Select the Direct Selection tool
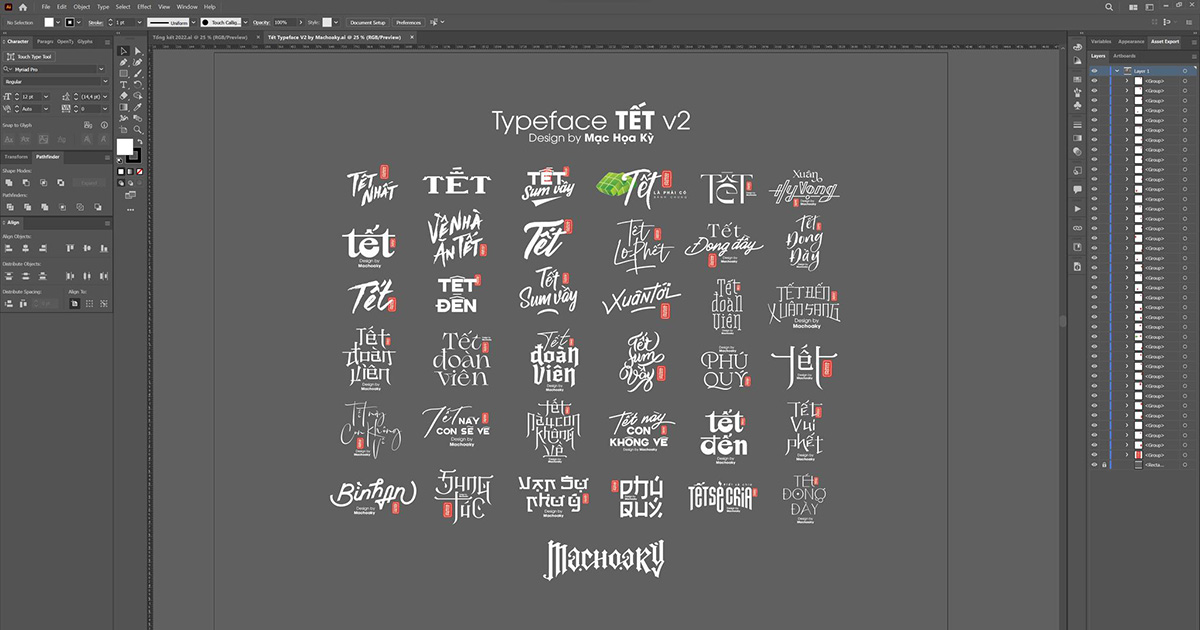 click(x=137, y=51)
